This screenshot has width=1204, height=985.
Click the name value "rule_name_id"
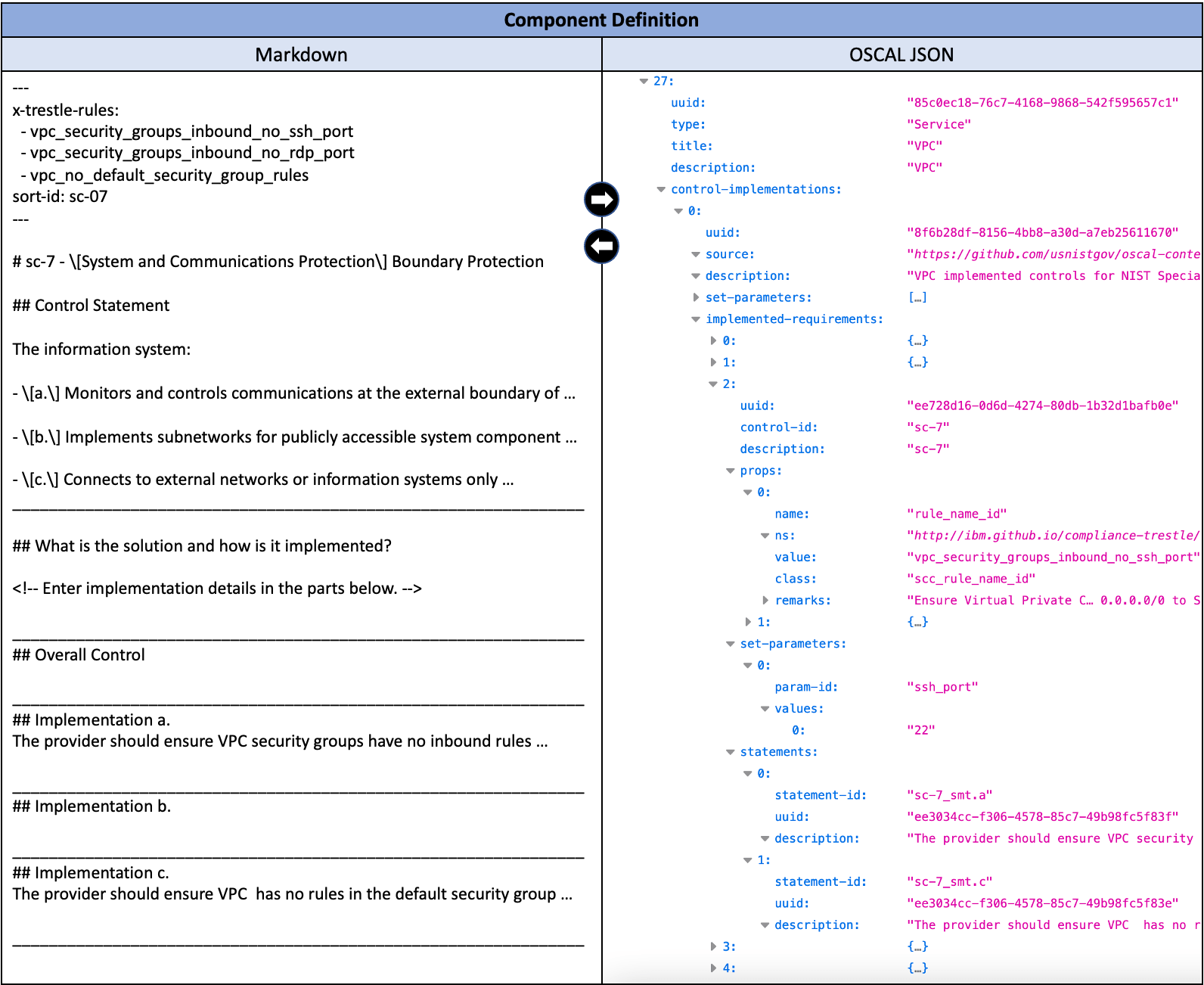point(957,514)
